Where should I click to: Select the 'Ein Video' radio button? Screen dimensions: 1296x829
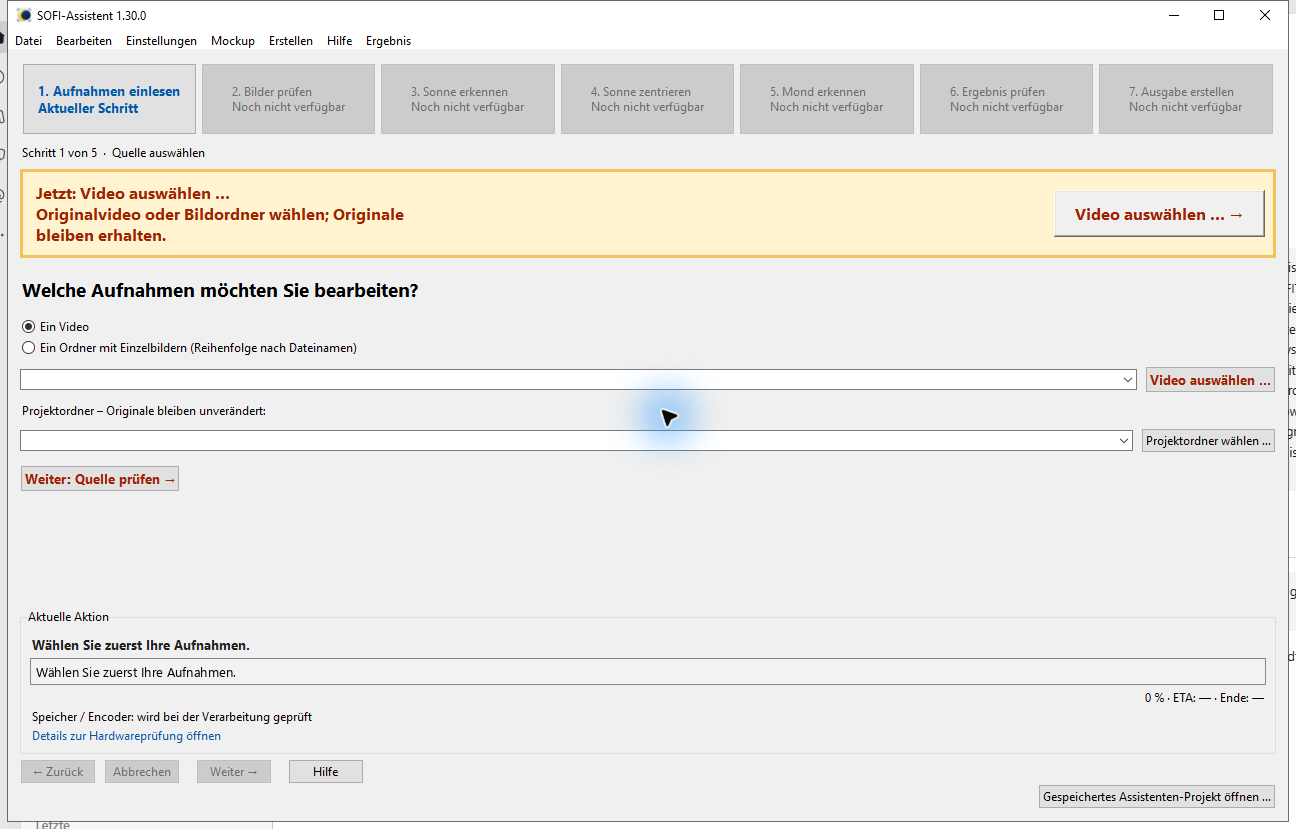tap(28, 327)
